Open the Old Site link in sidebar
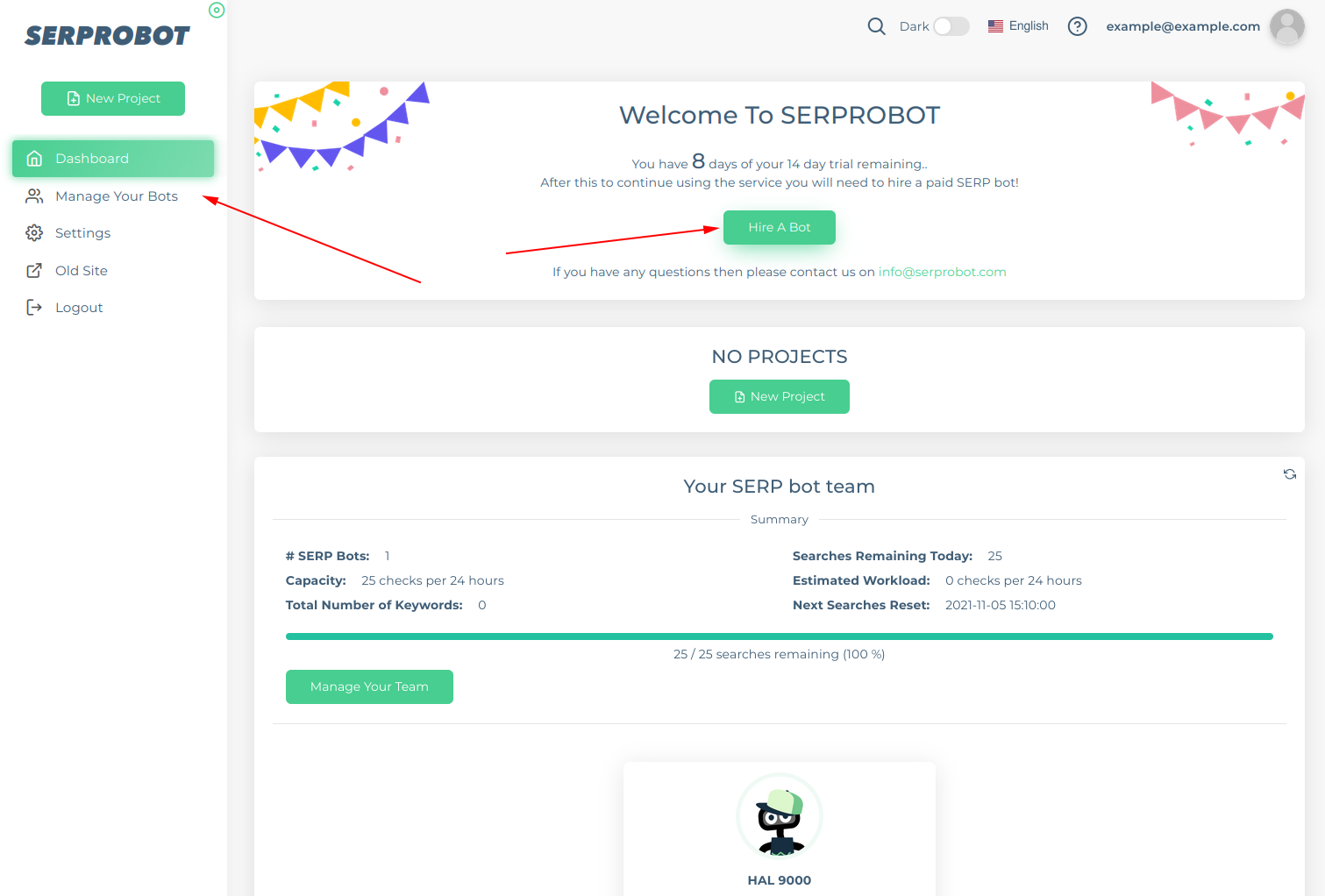1325x896 pixels. click(113, 271)
